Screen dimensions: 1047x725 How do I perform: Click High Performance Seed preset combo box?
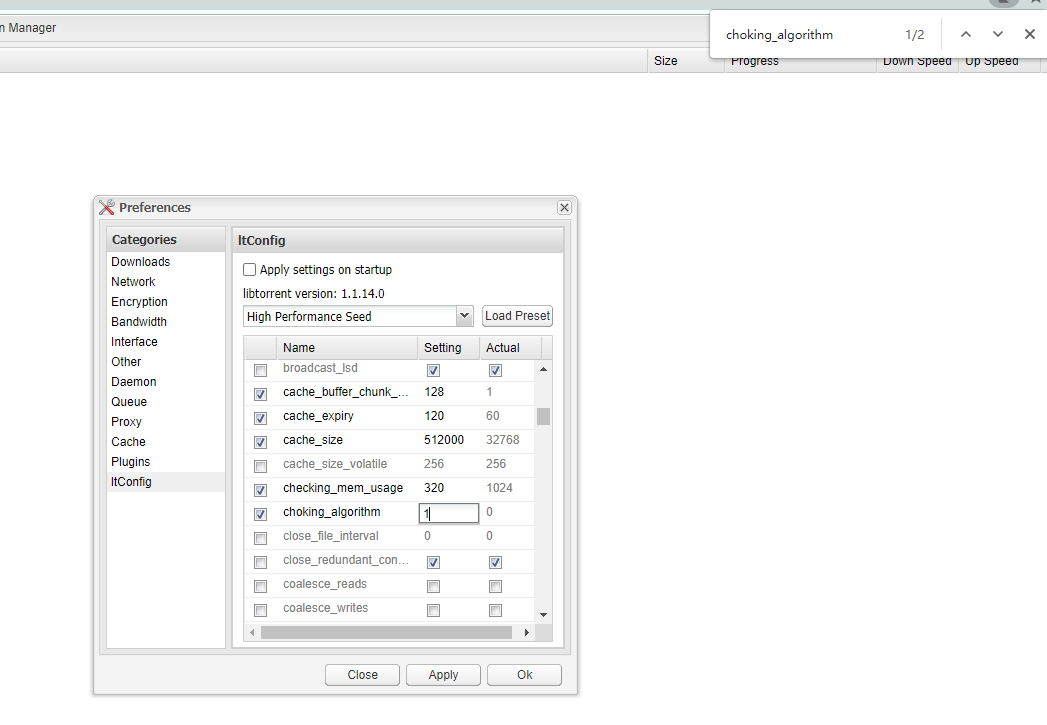(358, 316)
